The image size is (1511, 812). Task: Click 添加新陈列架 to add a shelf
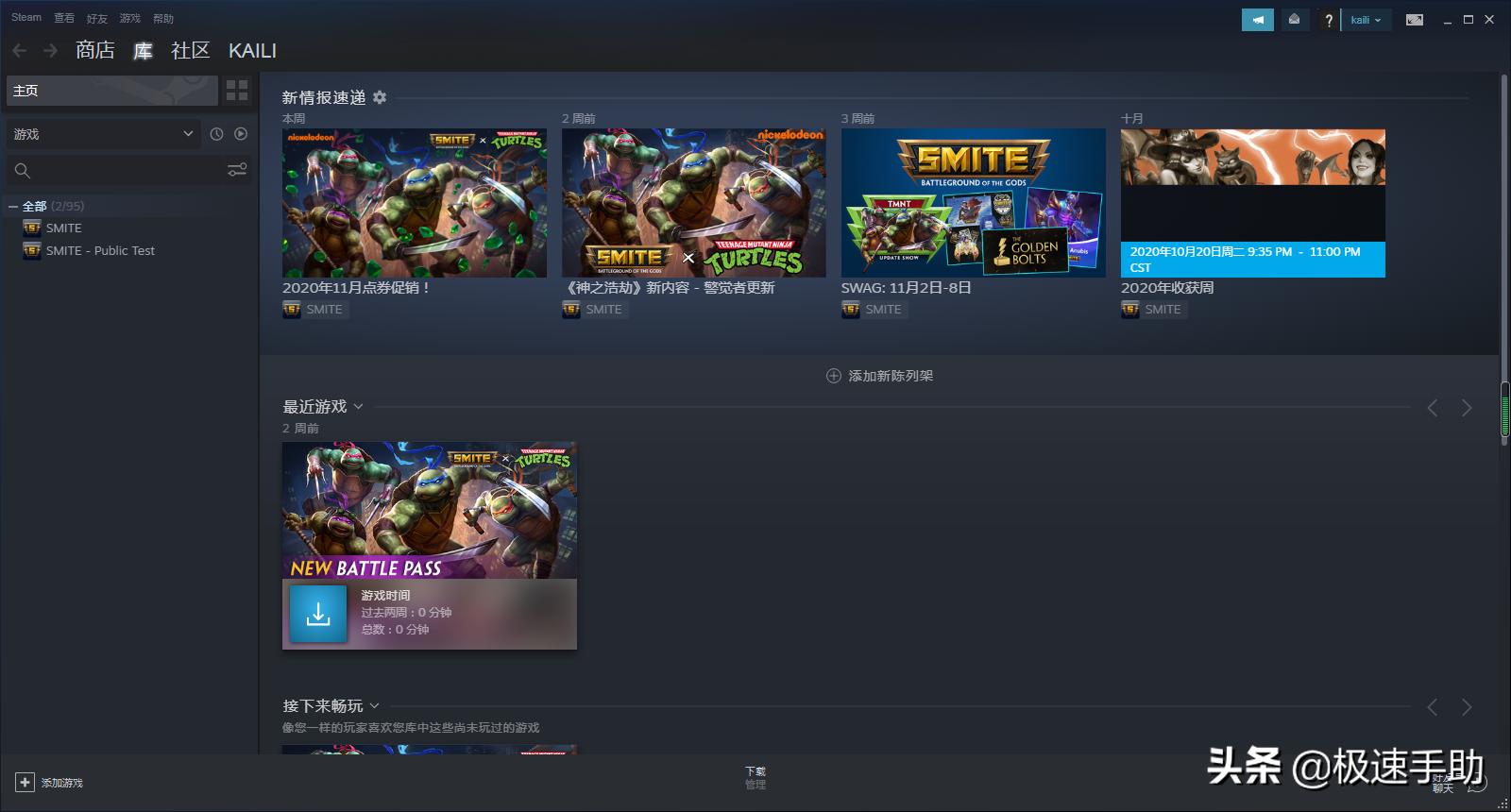coord(879,376)
